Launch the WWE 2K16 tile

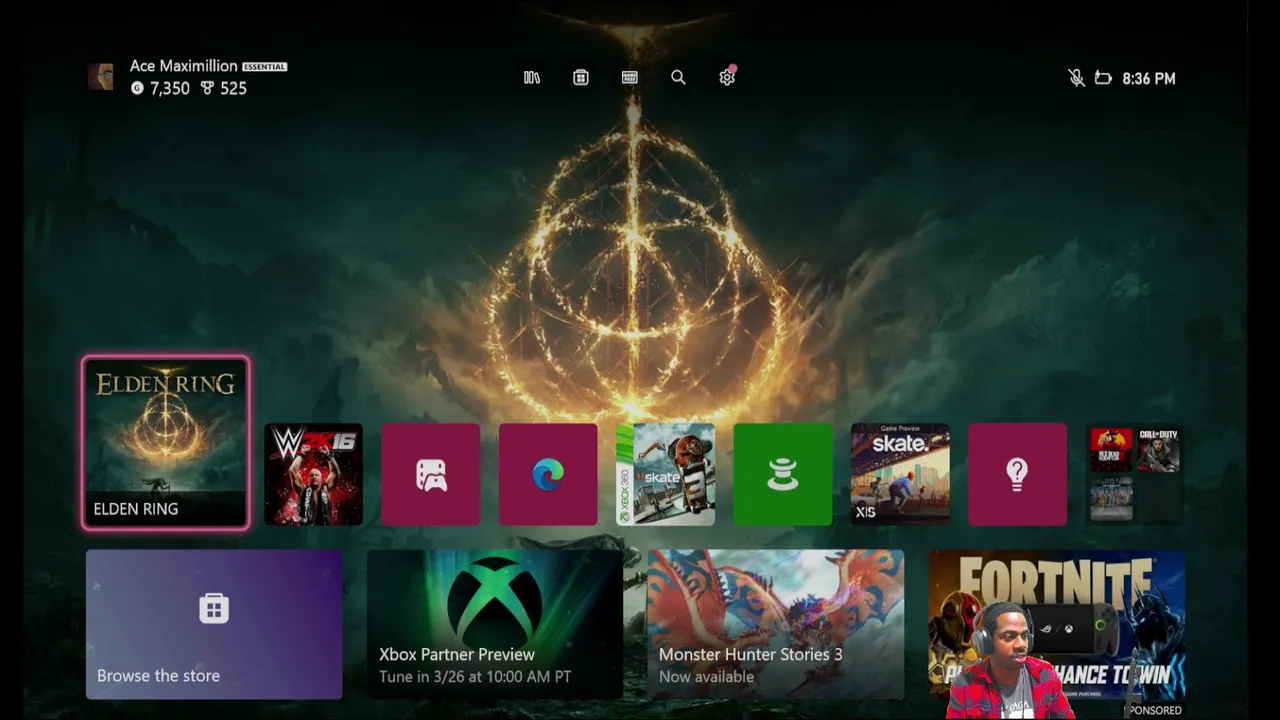(x=313, y=474)
